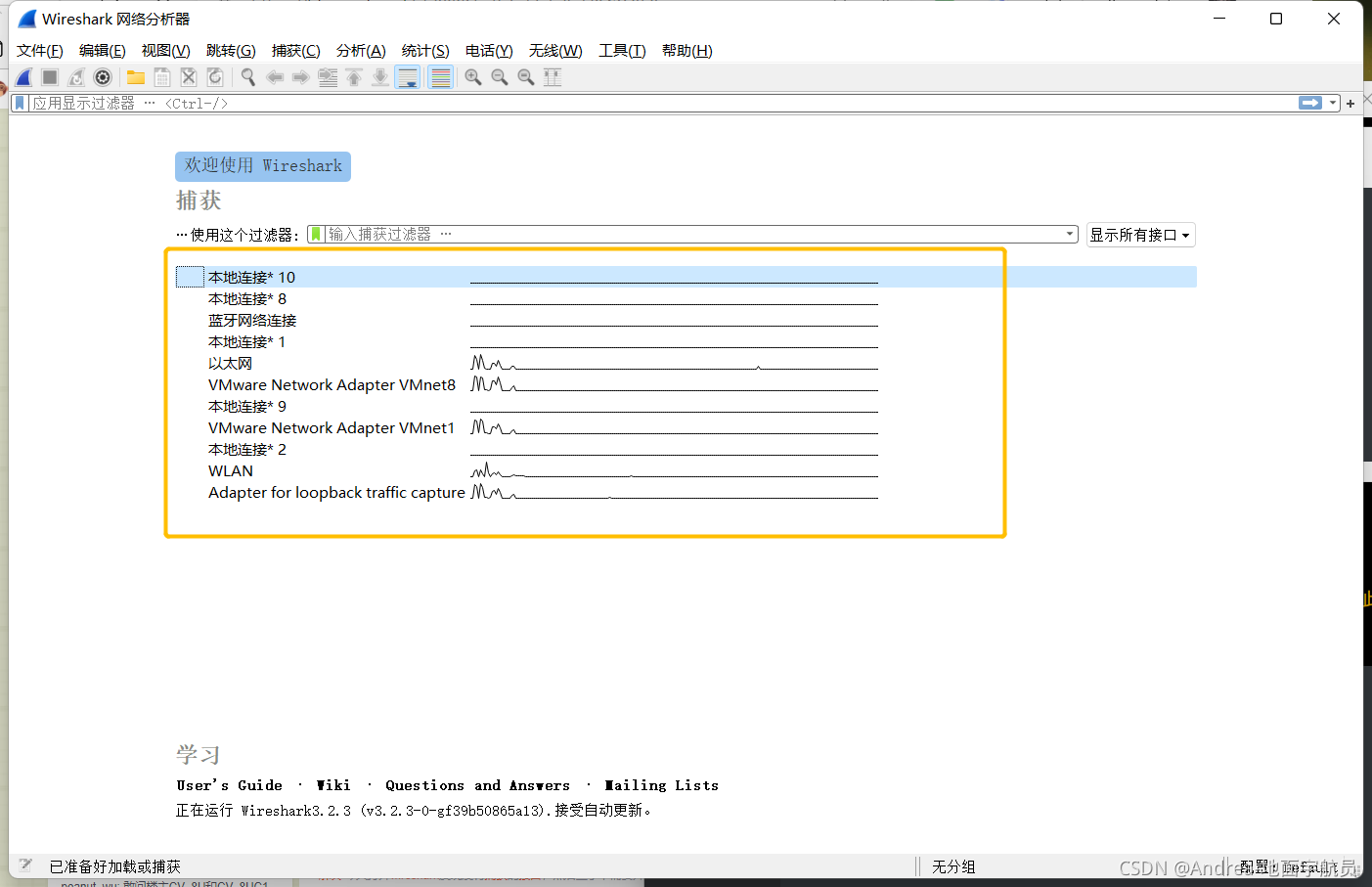Toggle auto-scroll during live capture

[408, 77]
